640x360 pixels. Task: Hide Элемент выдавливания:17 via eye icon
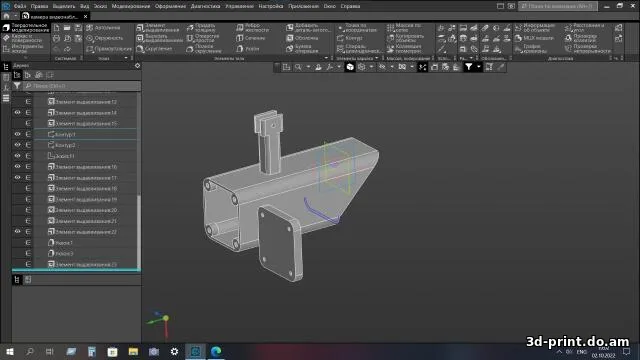pos(18,178)
